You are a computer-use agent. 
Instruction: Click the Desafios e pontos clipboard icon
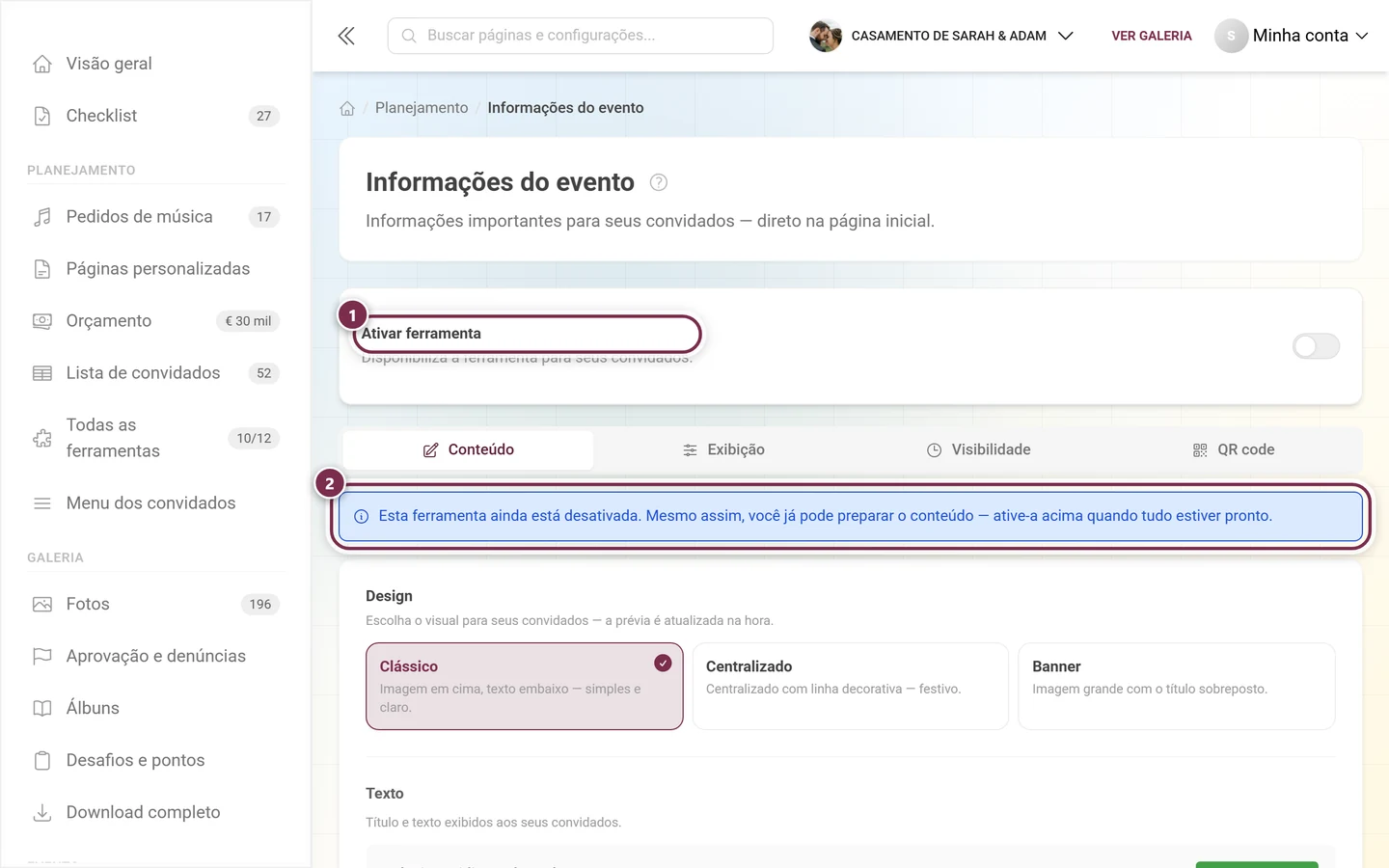coord(42,761)
